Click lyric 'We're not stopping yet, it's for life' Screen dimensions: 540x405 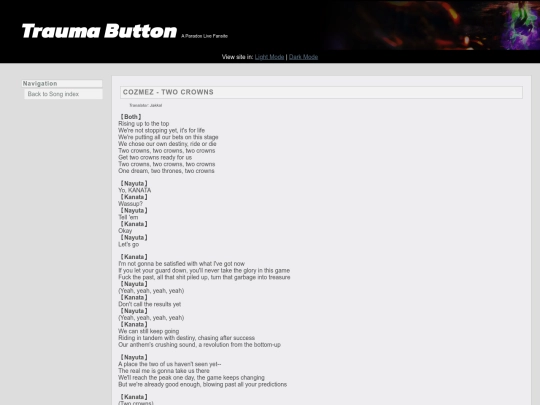click(x=162, y=131)
